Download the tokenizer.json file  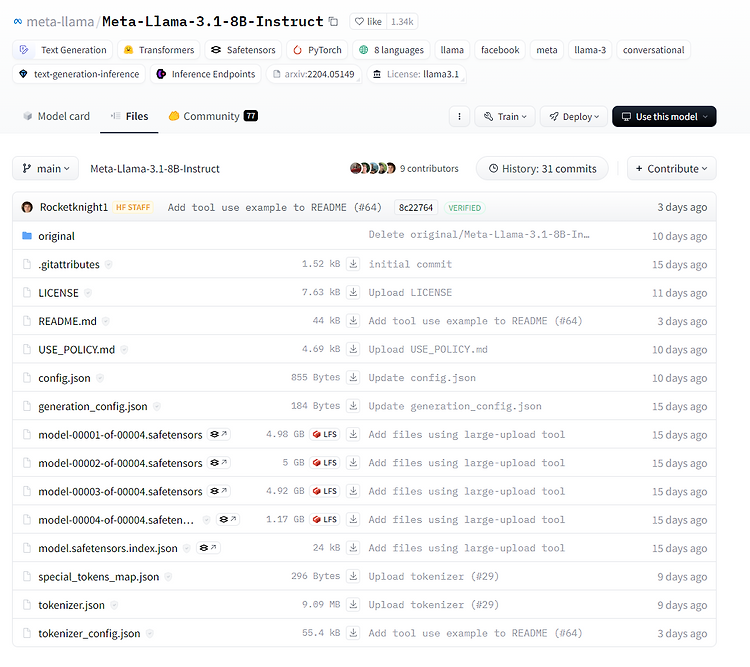pyautogui.click(x=353, y=604)
